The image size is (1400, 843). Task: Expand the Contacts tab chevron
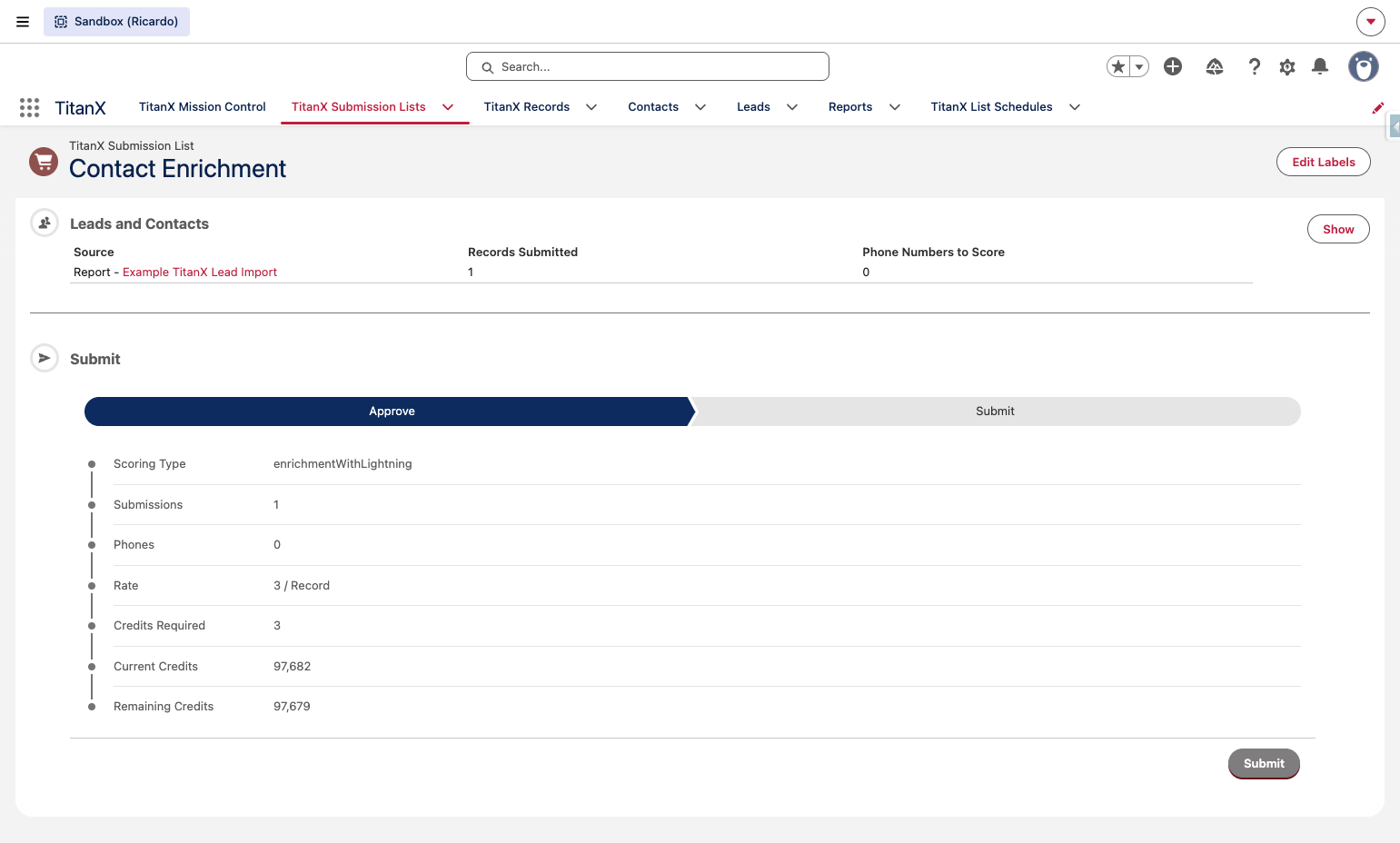[700, 107]
